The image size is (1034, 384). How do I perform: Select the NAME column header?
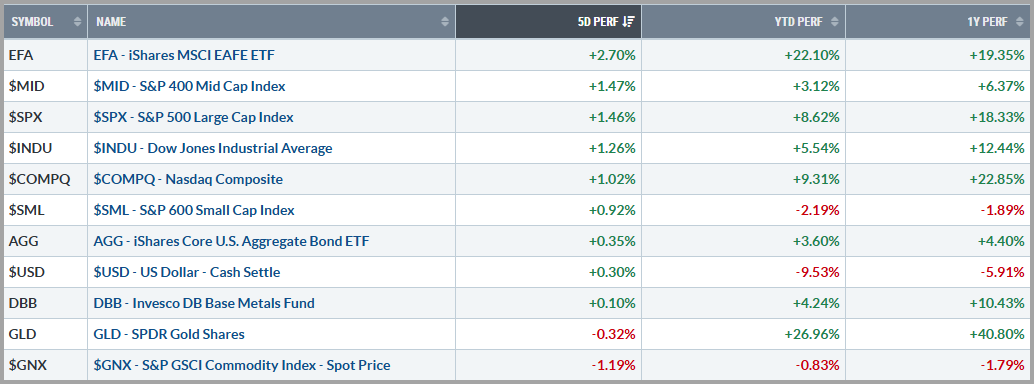pyautogui.click(x=271, y=22)
